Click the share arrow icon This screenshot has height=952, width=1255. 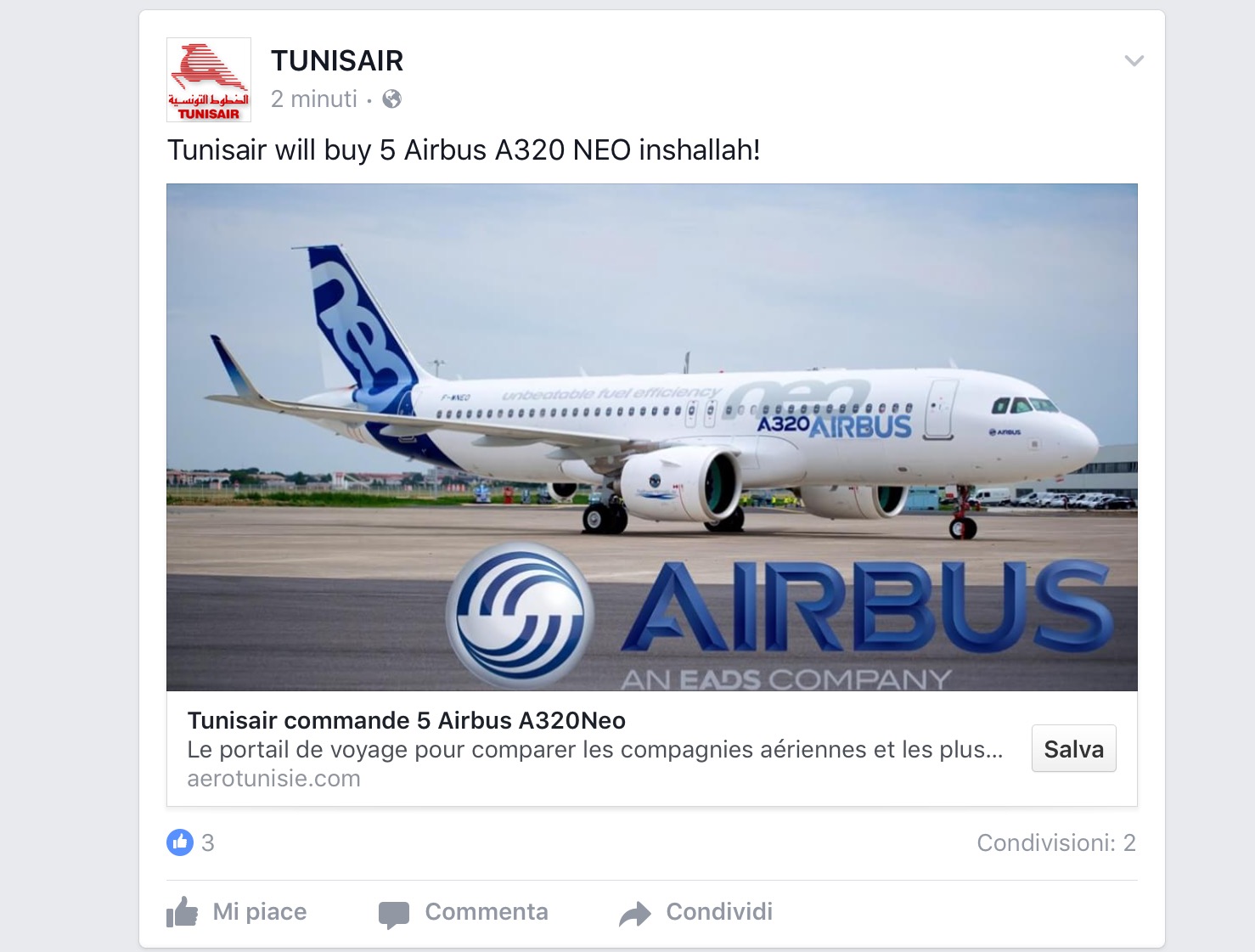pos(634,913)
